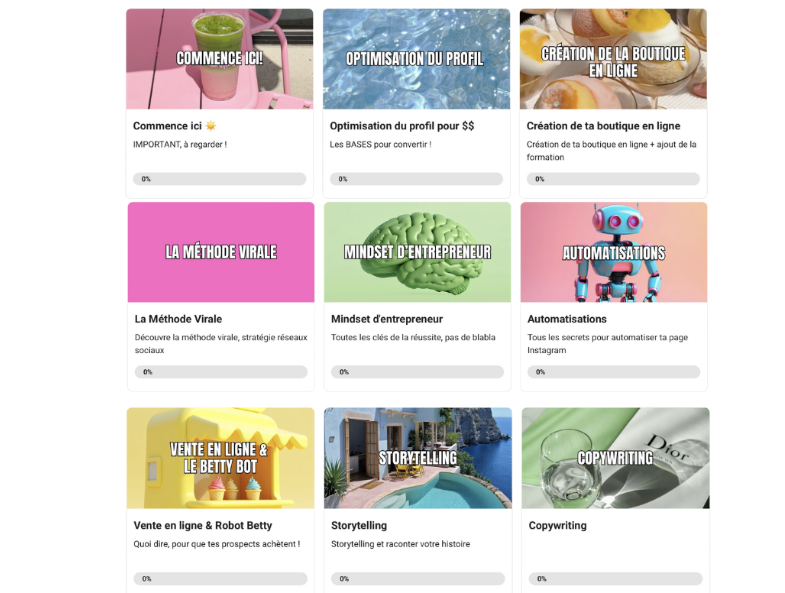Click the Commence ici progress bar
The image size is (785, 593).
tap(220, 179)
